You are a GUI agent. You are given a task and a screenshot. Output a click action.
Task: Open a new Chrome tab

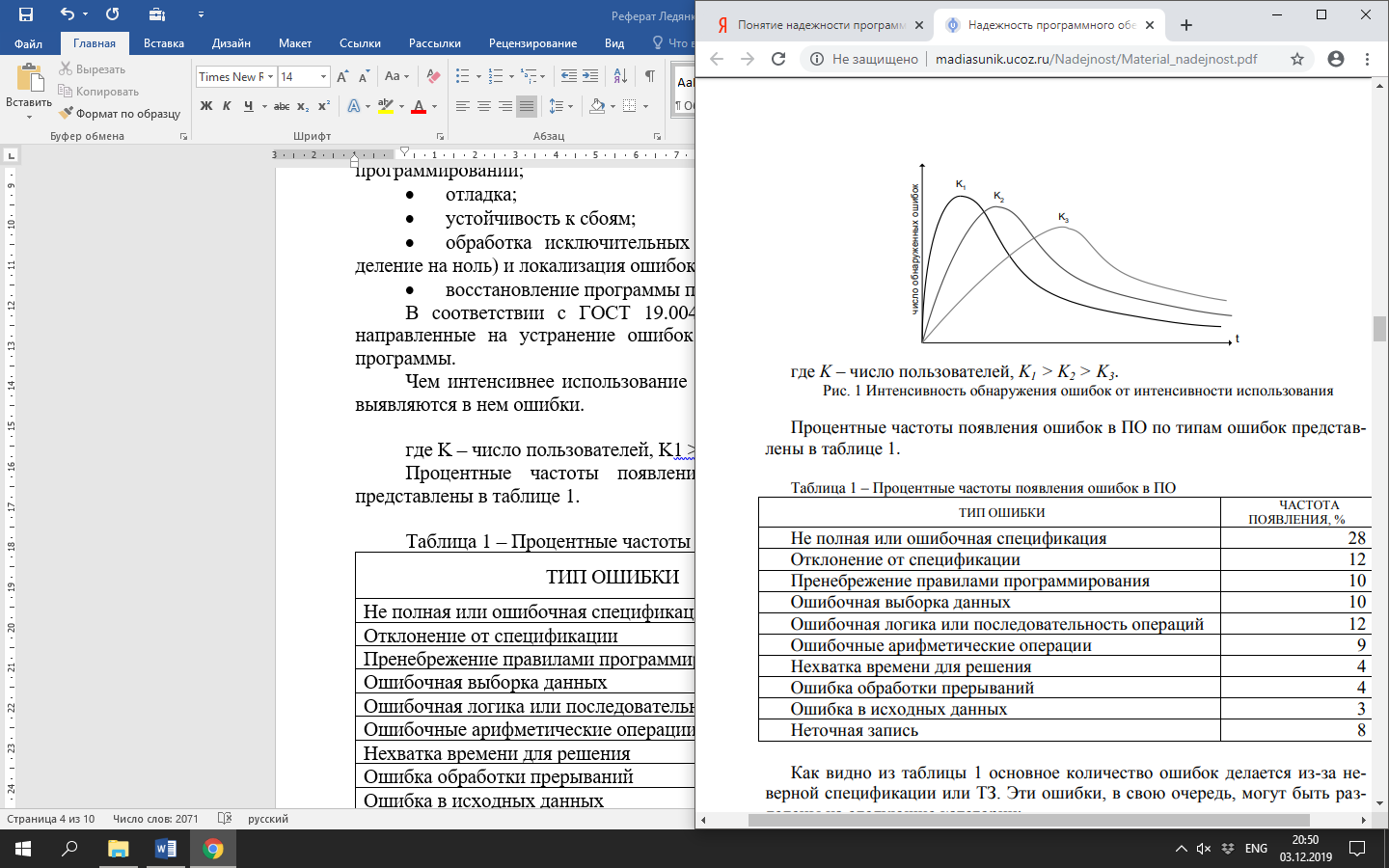[x=1186, y=25]
